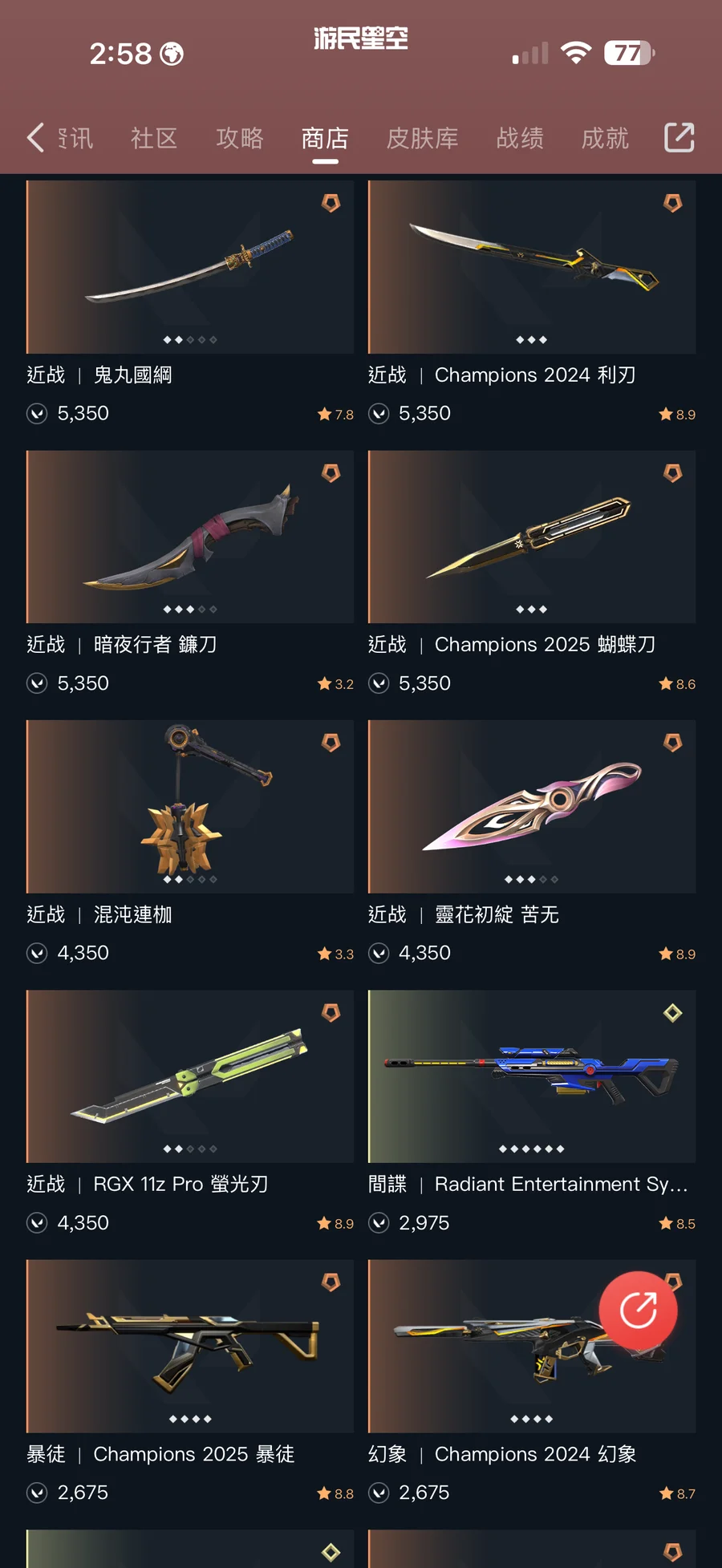The height and width of the screenshot is (1568, 722).
Task: Click the star rating 3.2 for 暗夜行者 鐮刀
Action: [335, 684]
